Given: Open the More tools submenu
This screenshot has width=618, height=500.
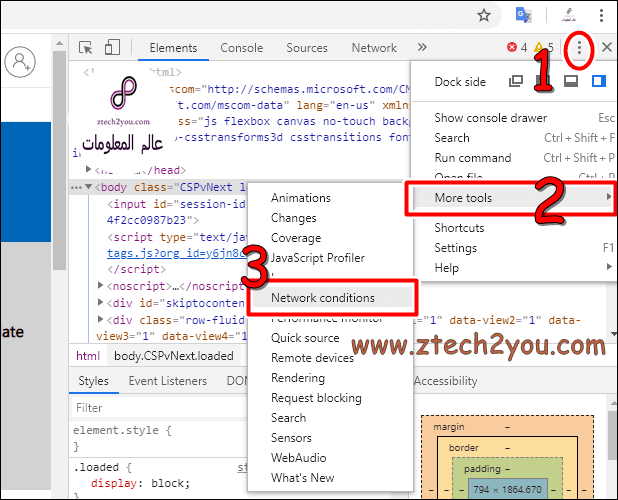Looking at the screenshot, I should tap(514, 198).
